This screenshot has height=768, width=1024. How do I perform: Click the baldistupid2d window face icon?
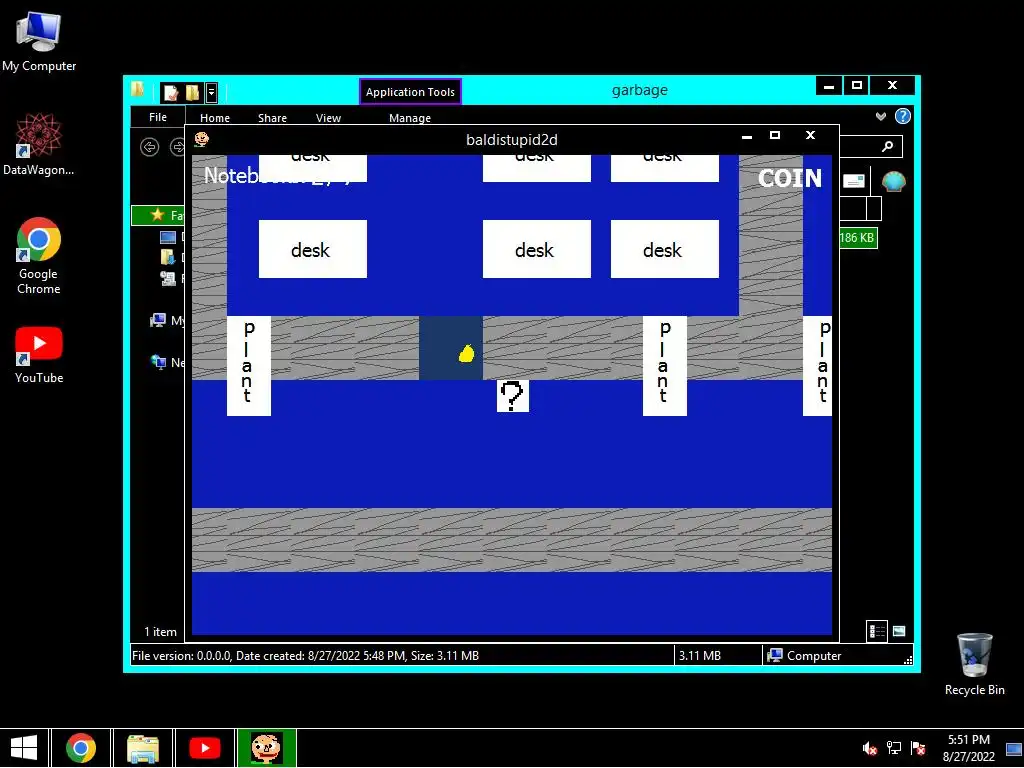pos(202,139)
